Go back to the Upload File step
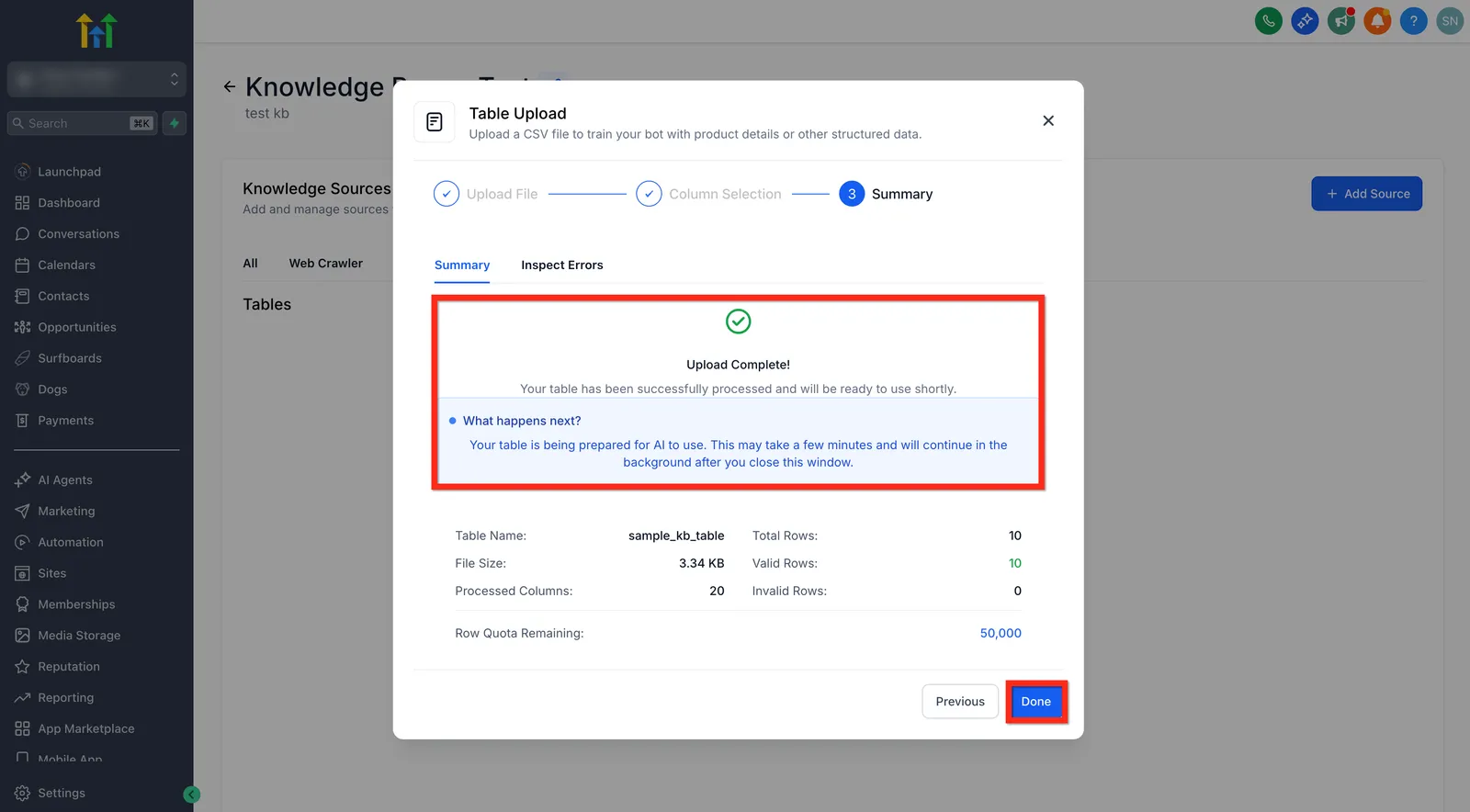The width and height of the screenshot is (1470, 812). (485, 194)
